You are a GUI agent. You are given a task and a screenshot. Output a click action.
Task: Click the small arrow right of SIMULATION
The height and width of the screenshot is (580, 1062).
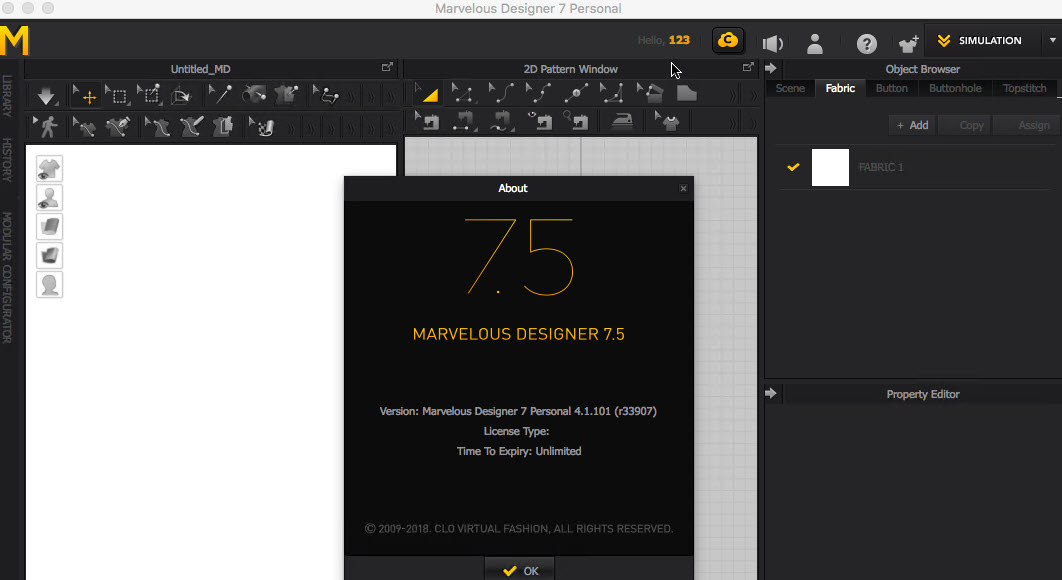pos(1053,41)
